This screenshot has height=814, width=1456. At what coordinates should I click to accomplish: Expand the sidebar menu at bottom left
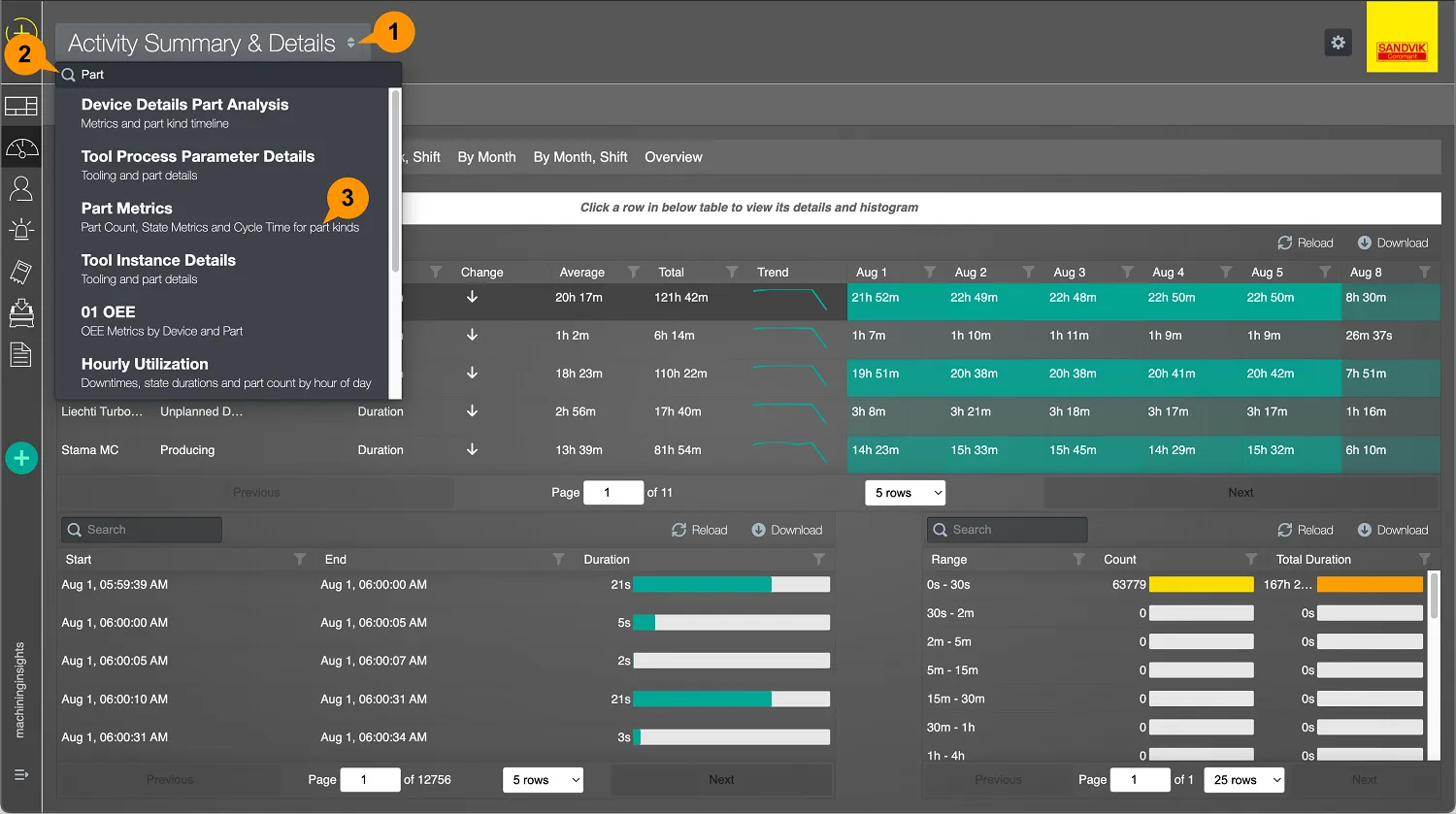click(x=21, y=774)
